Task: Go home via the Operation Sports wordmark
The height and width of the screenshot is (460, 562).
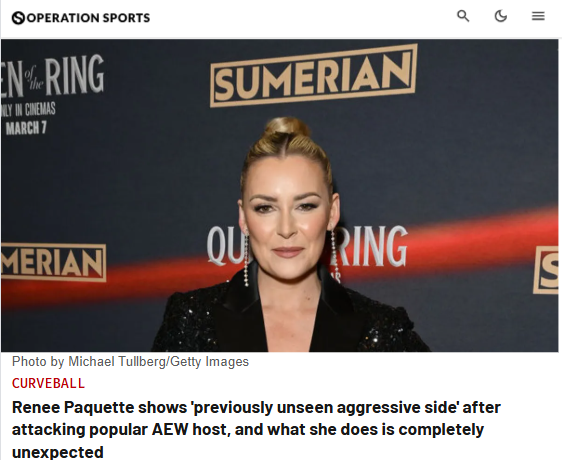Action: point(88,18)
